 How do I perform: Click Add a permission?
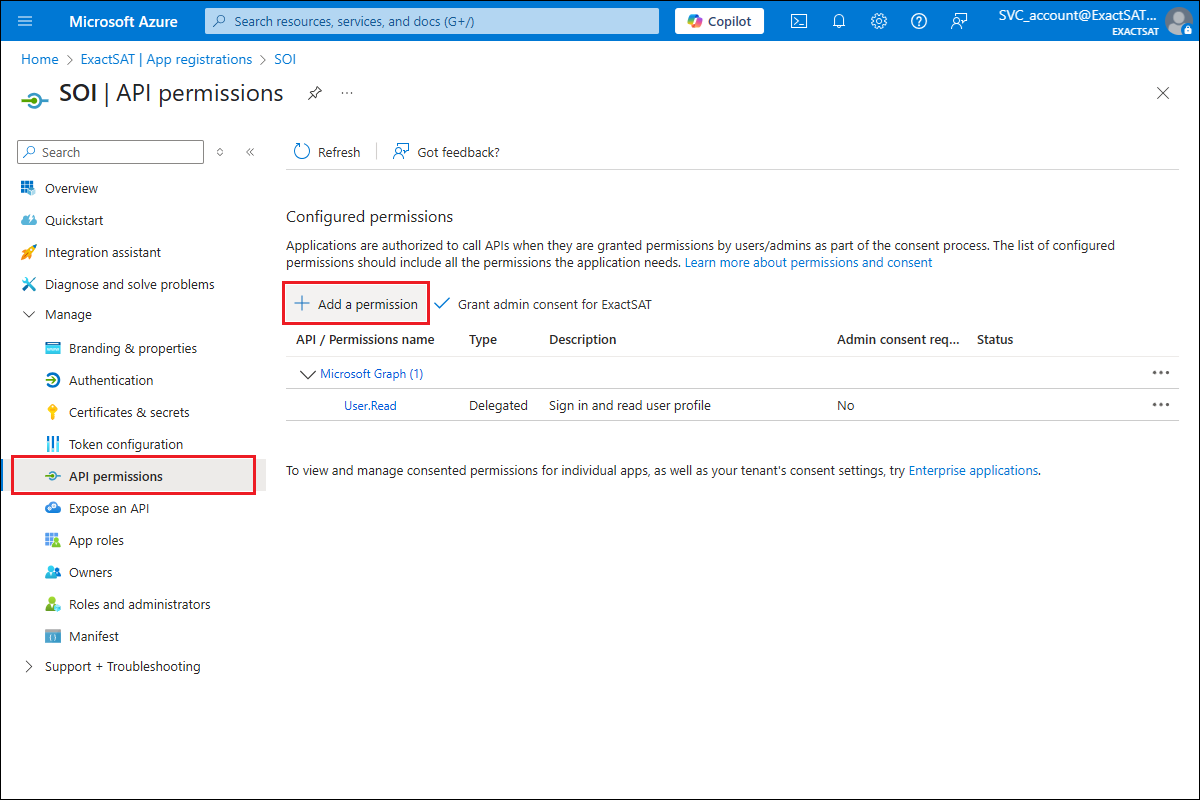[x=356, y=304]
